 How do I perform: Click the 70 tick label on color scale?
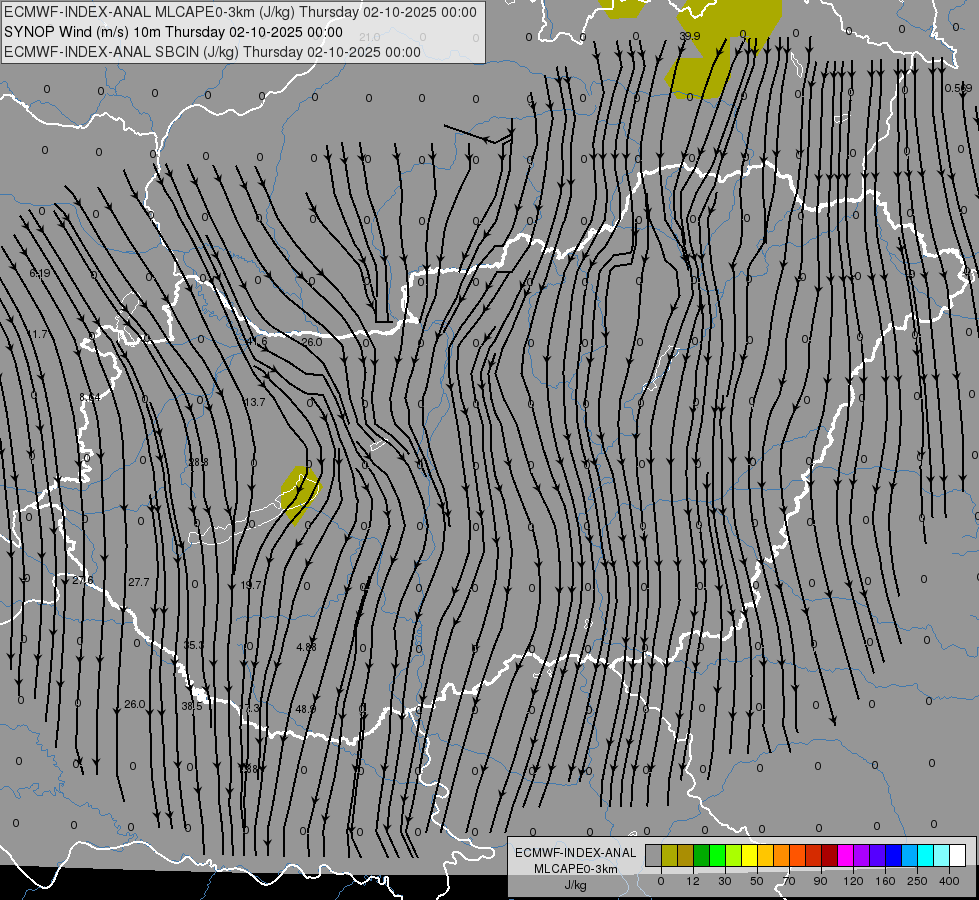(x=789, y=881)
